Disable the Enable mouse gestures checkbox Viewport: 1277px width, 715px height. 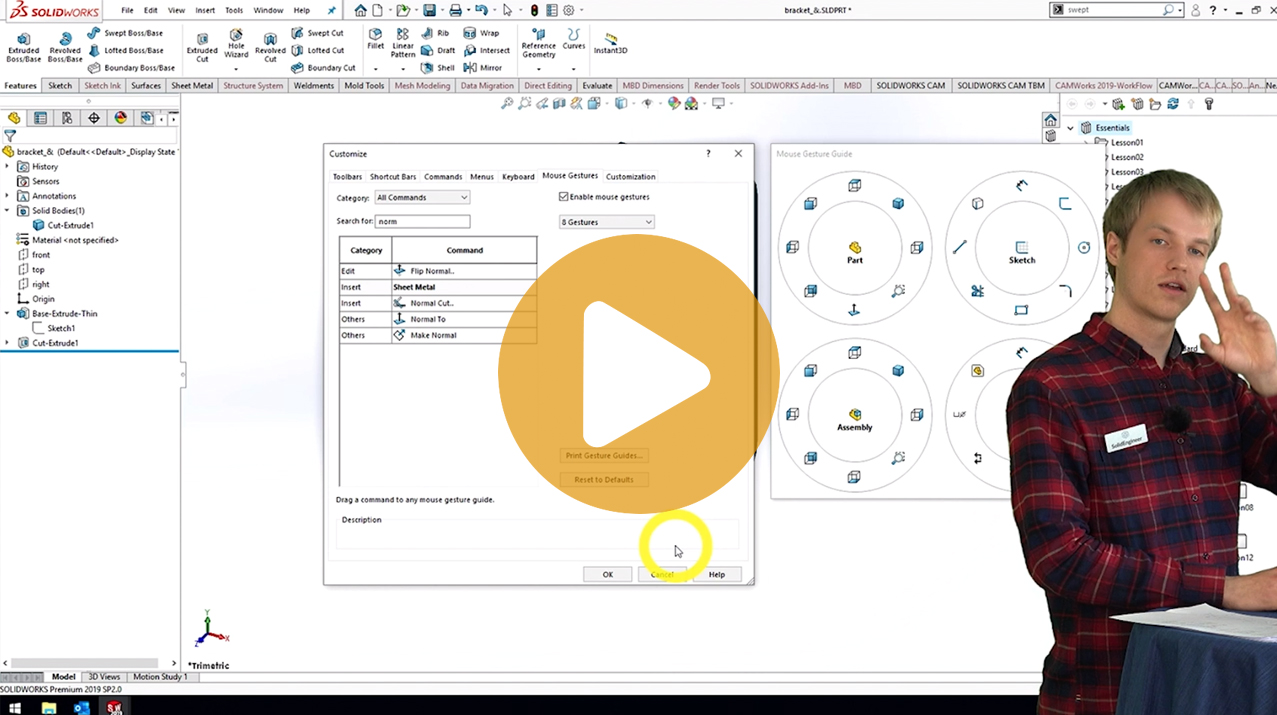click(564, 197)
